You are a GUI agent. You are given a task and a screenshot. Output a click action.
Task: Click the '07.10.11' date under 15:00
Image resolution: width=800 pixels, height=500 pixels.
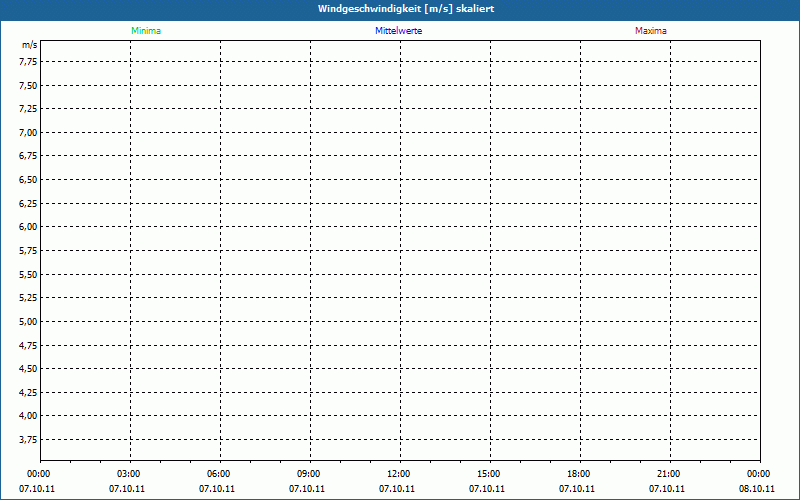[x=487, y=489]
